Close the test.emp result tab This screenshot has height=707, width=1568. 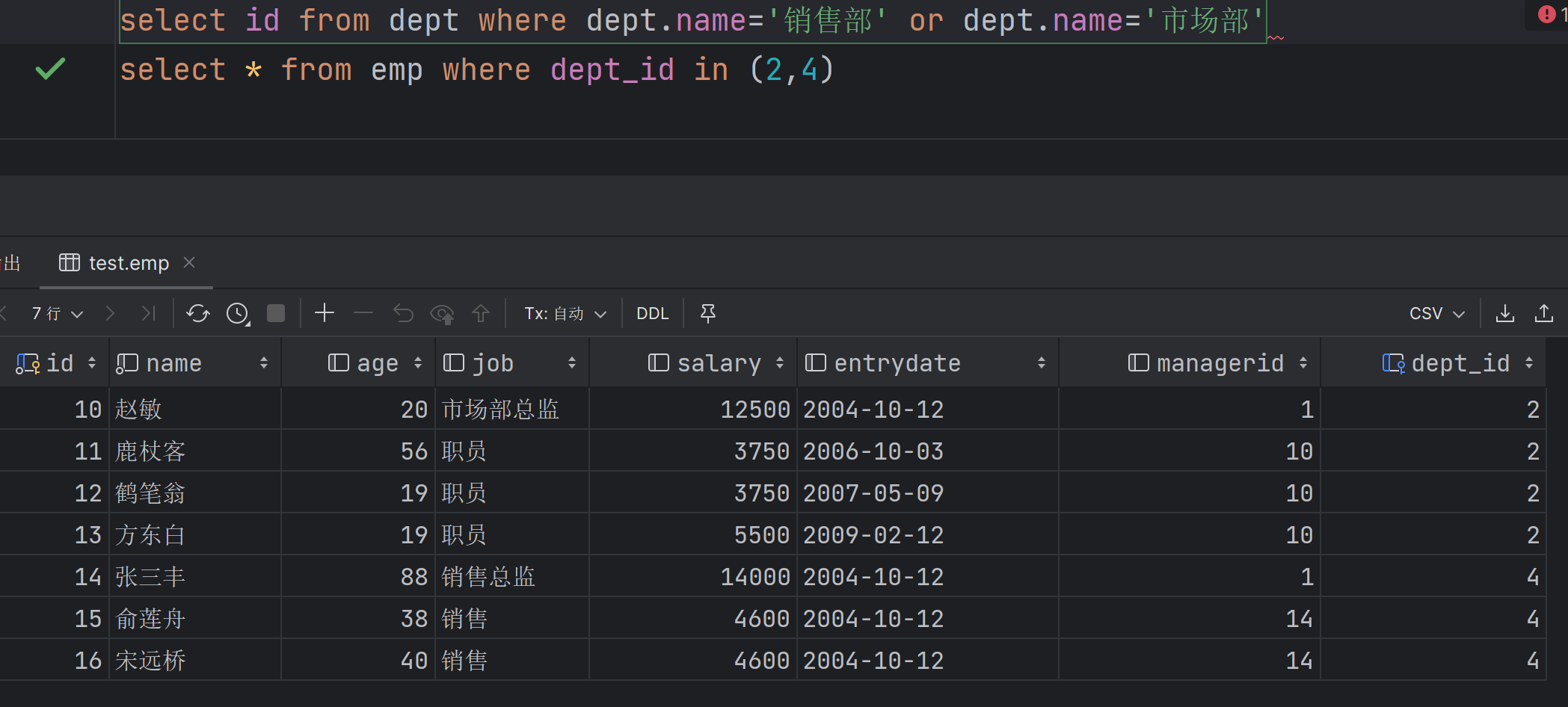[x=189, y=262]
